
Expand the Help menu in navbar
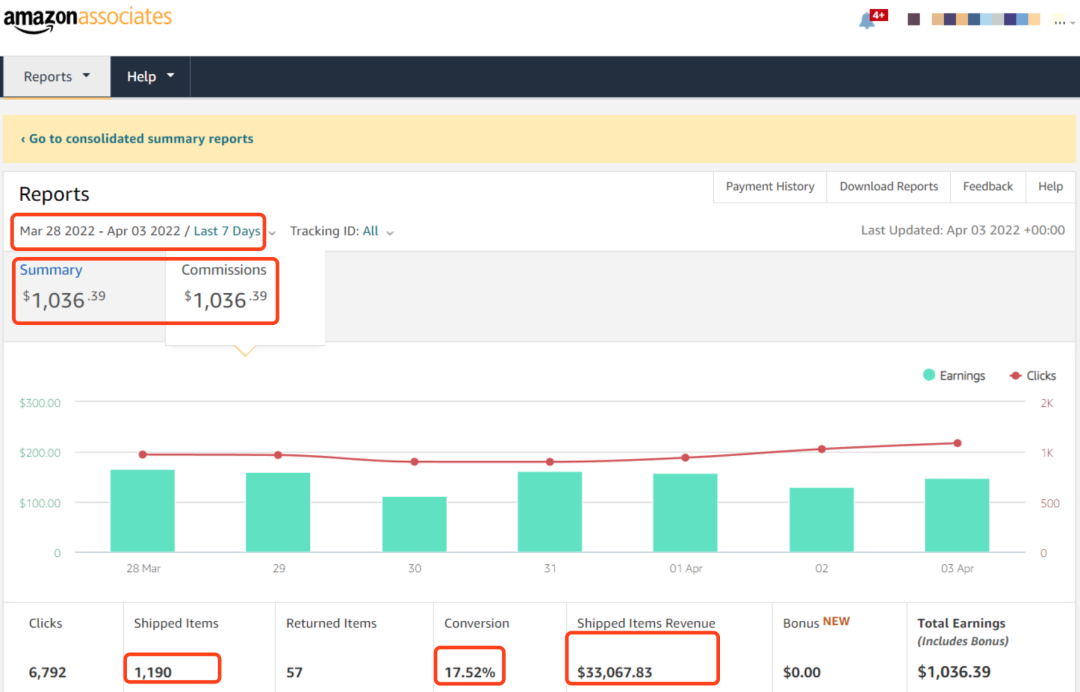click(x=150, y=77)
